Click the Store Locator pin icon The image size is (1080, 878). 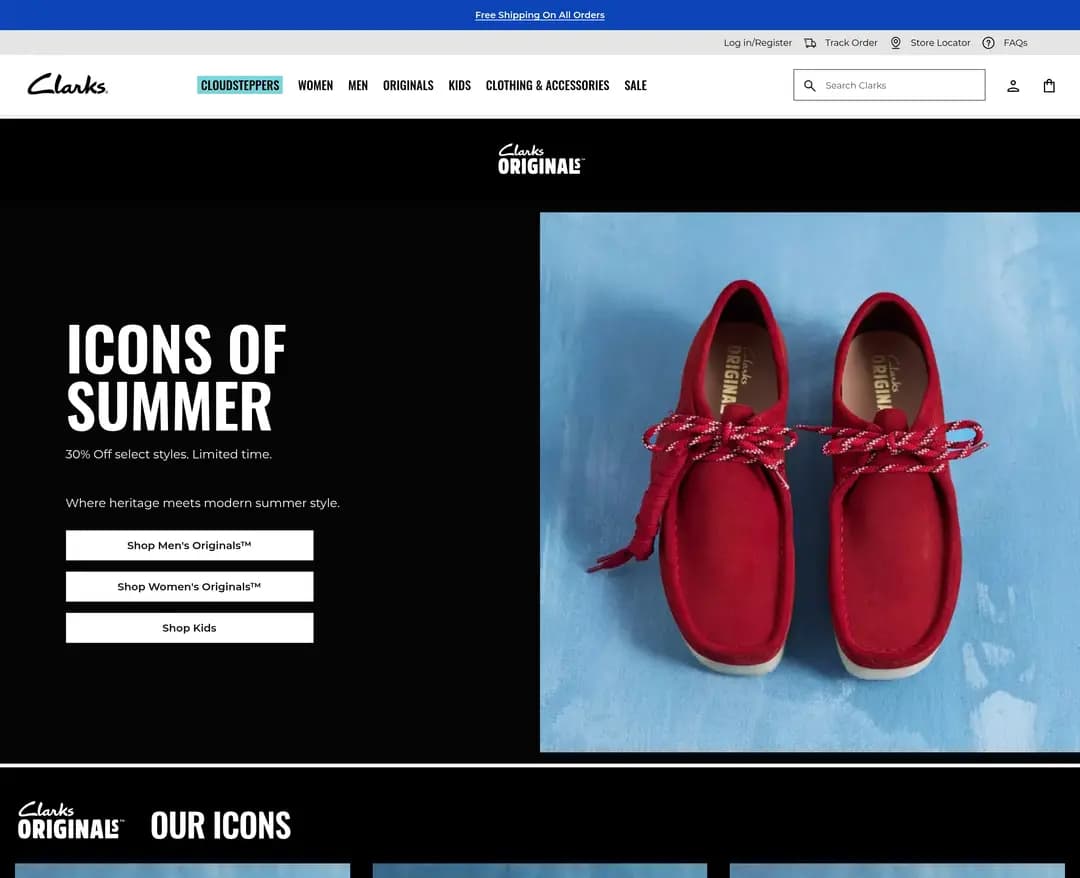[895, 43]
